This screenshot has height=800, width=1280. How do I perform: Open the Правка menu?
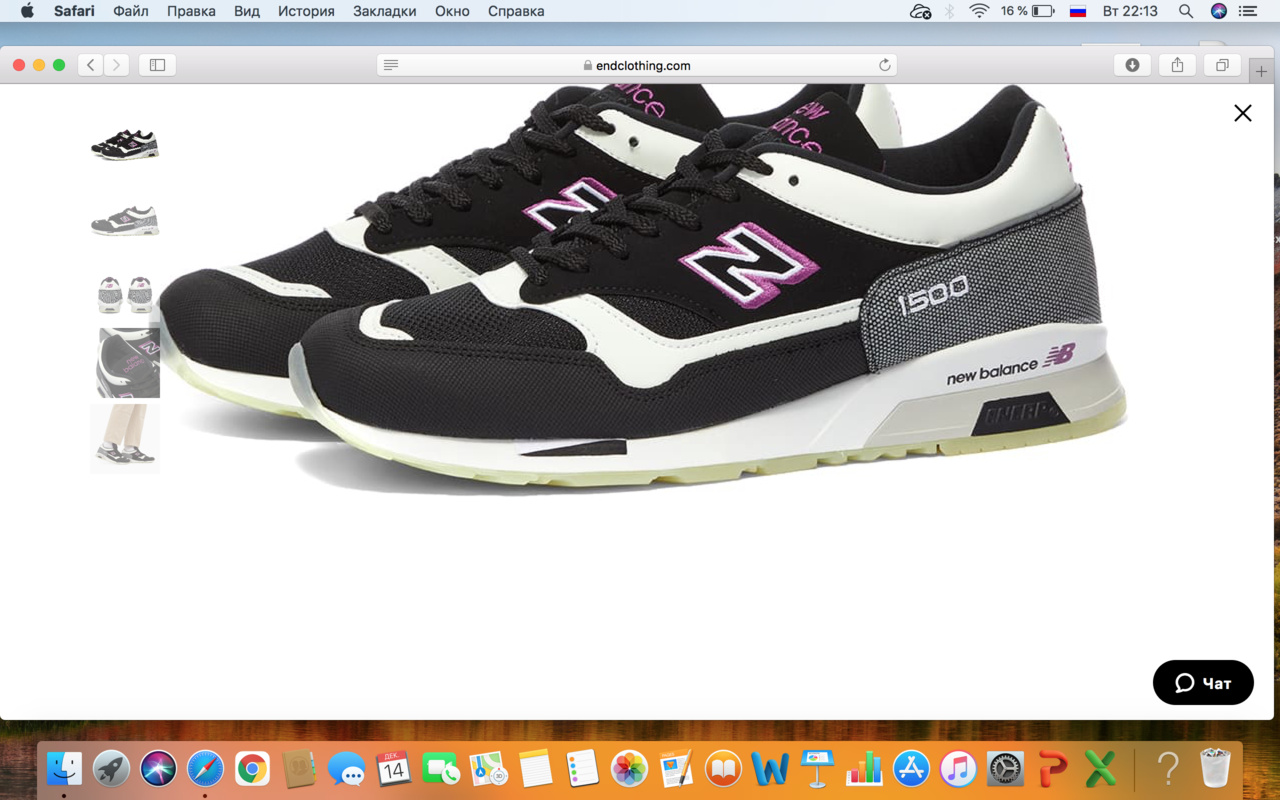click(x=191, y=11)
